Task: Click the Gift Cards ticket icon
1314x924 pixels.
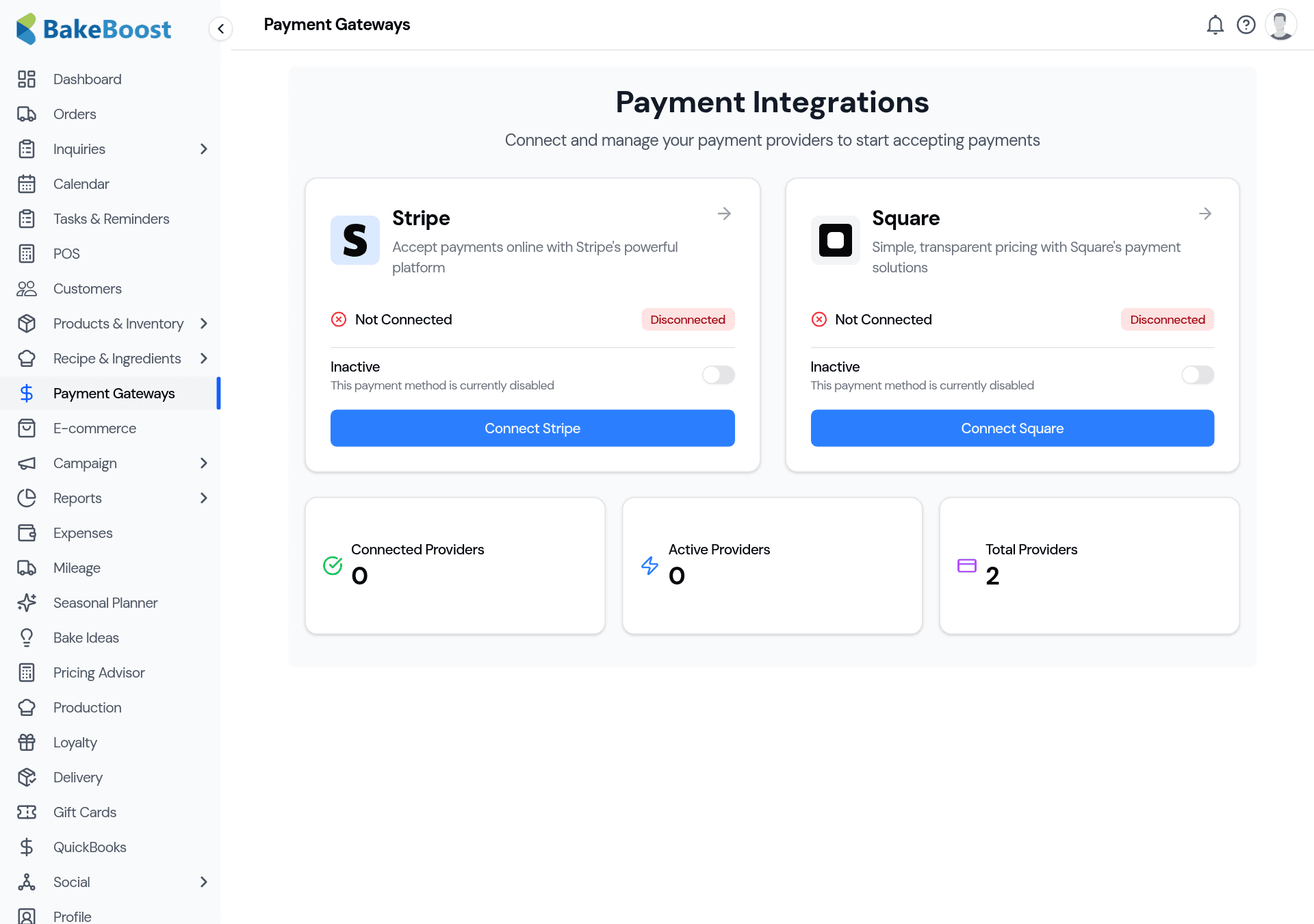Action: coord(27,812)
